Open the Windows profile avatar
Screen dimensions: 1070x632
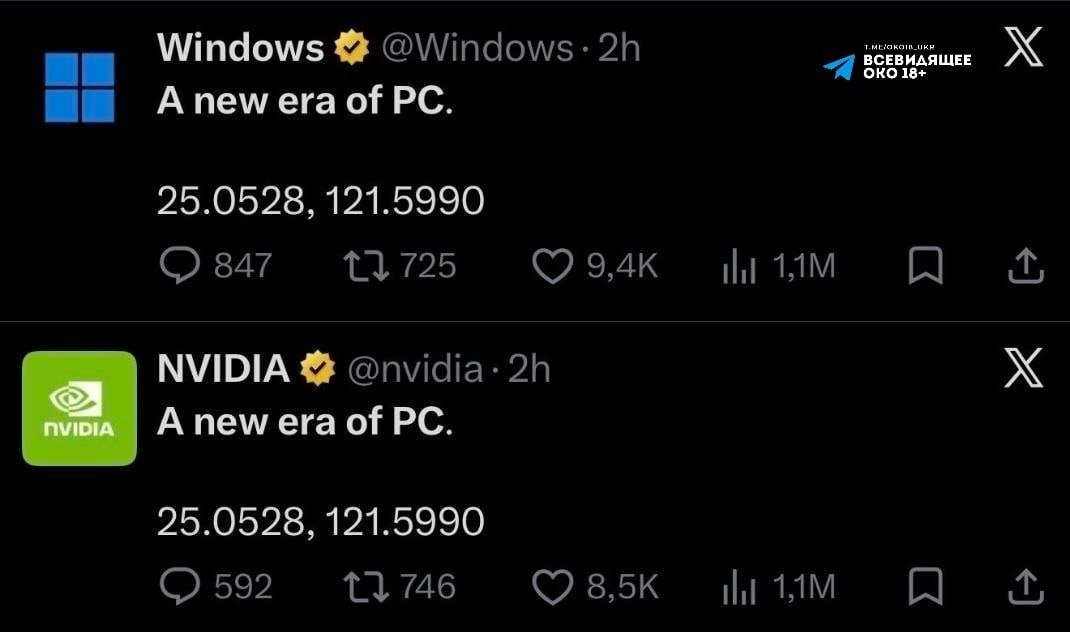79,87
